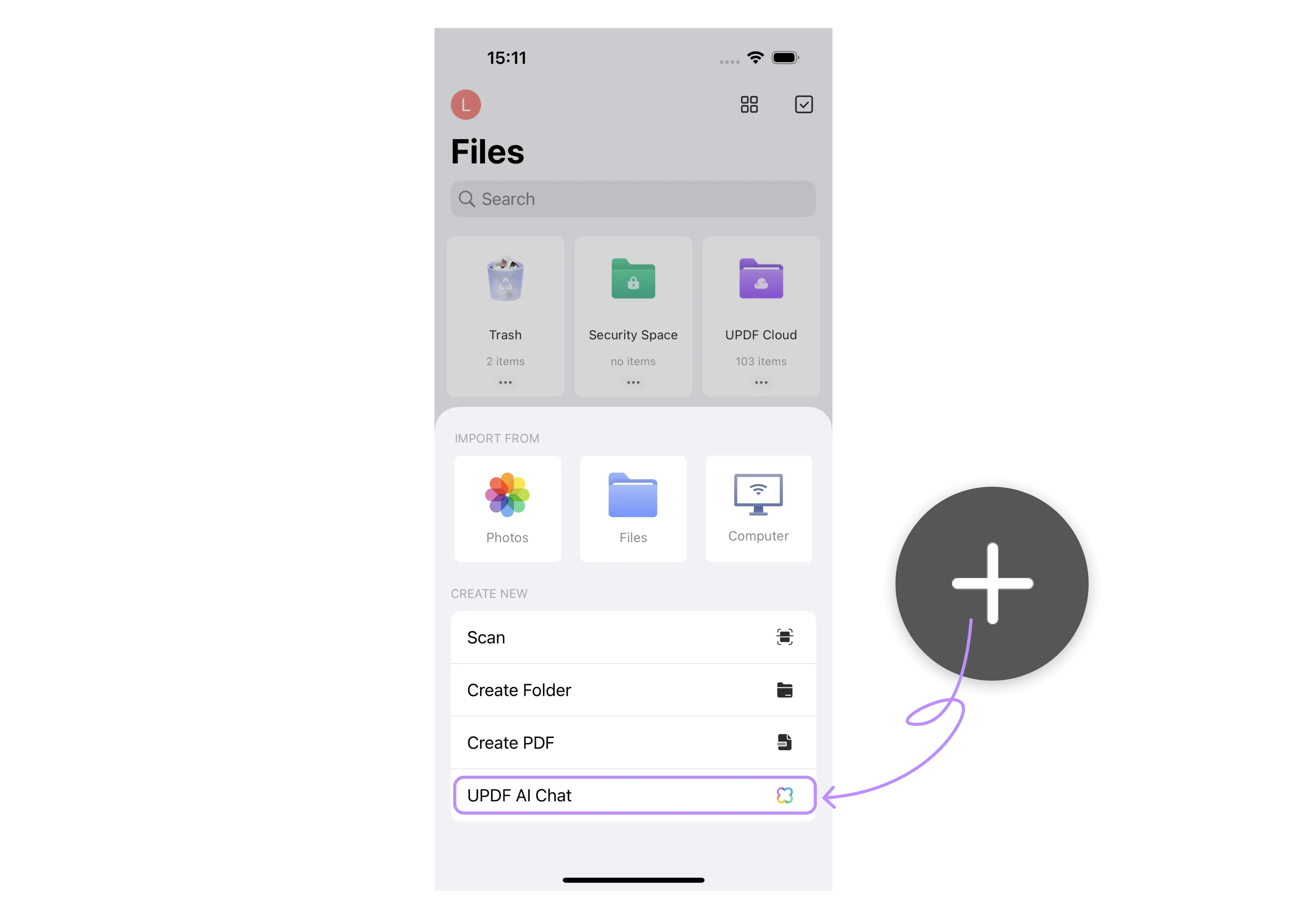1316x919 pixels.
Task: View status bar WiFi indicator
Action: point(757,56)
